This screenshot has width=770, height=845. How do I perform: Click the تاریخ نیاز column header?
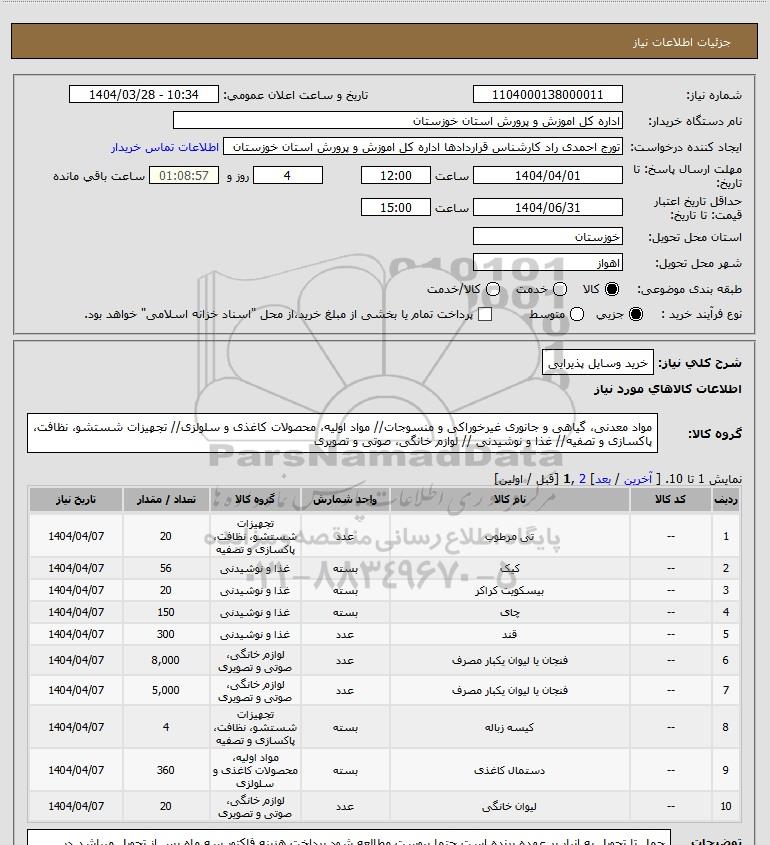click(x=76, y=500)
